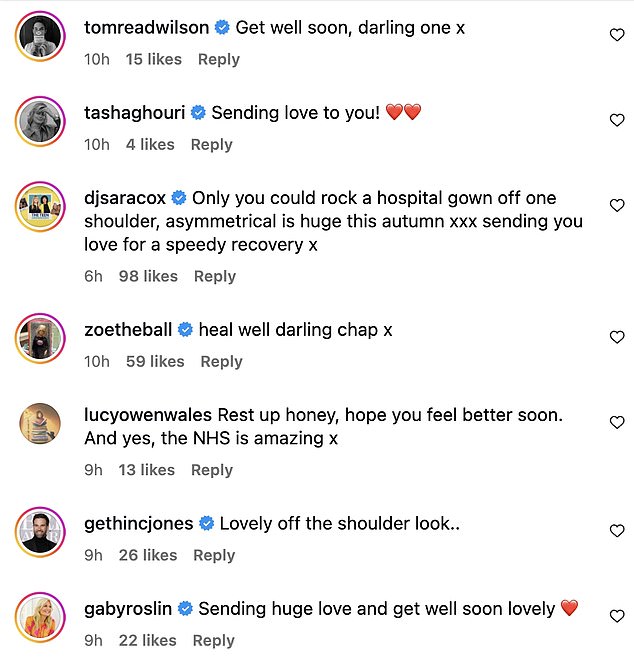The width and height of the screenshot is (634, 660).
Task: Tap the heart beside gethincjones's comment
Action: (617, 531)
